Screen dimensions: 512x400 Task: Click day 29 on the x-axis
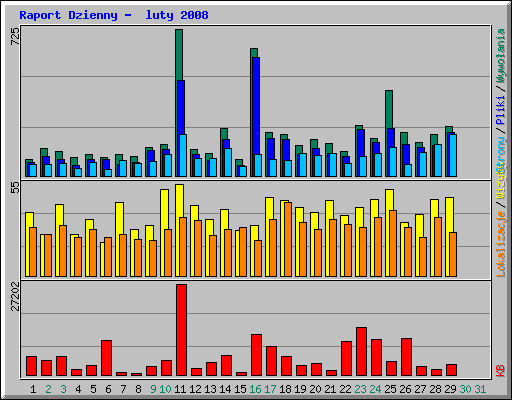[450, 389]
